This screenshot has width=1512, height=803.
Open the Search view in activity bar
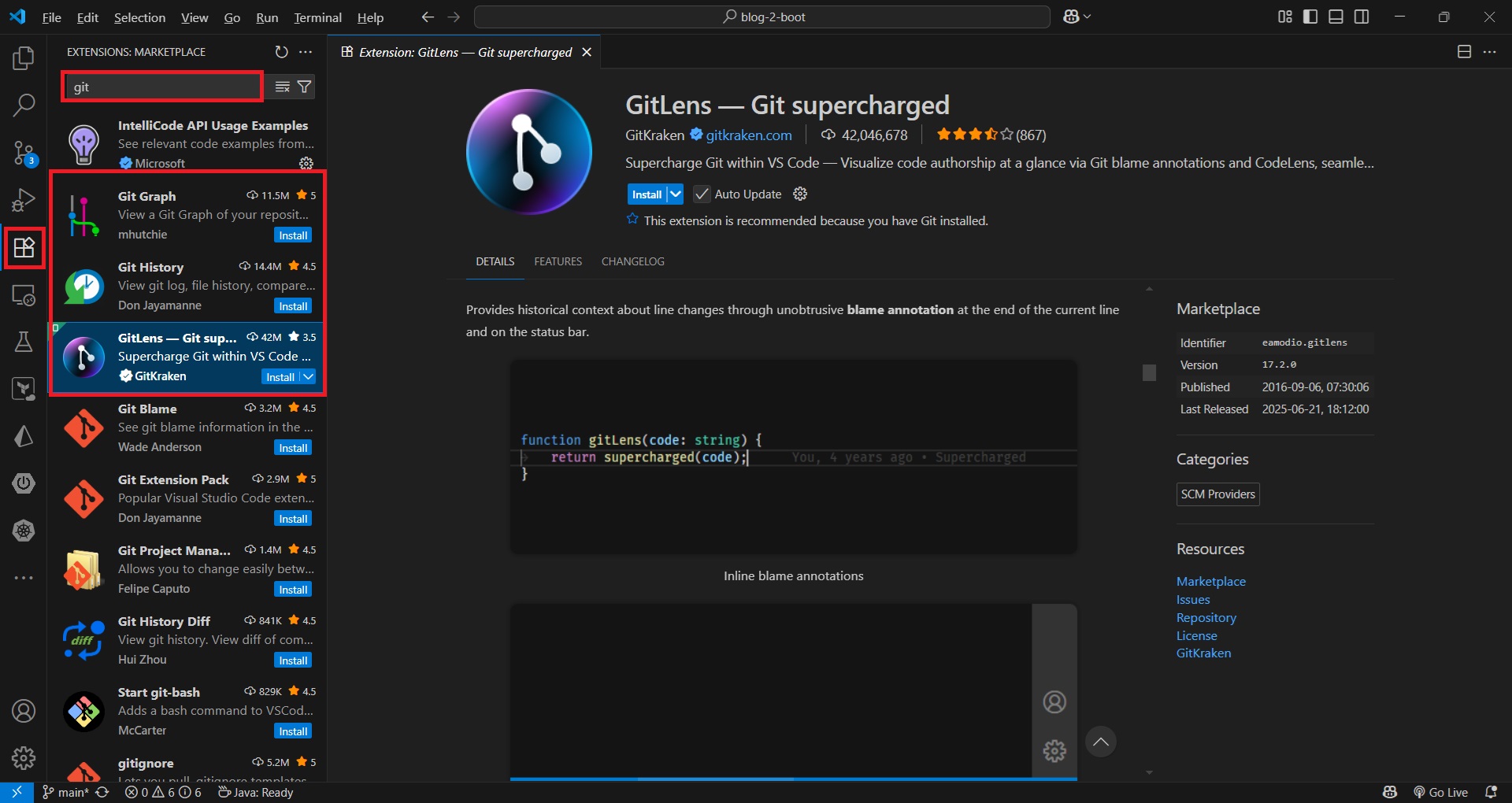(x=24, y=105)
